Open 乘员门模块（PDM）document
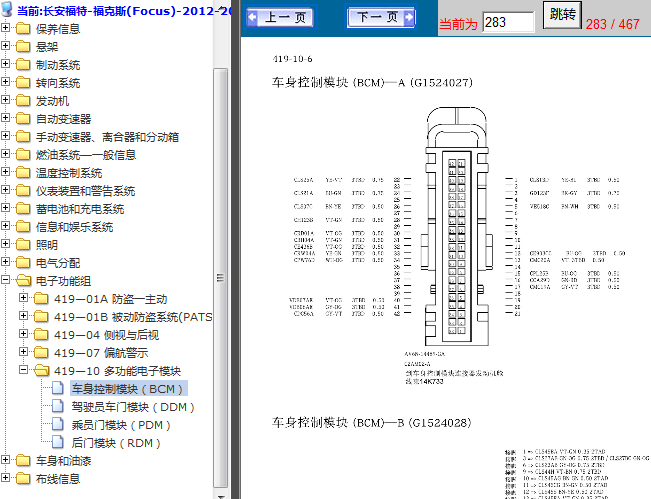Image resolution: width=651 pixels, height=499 pixels. (x=121, y=425)
